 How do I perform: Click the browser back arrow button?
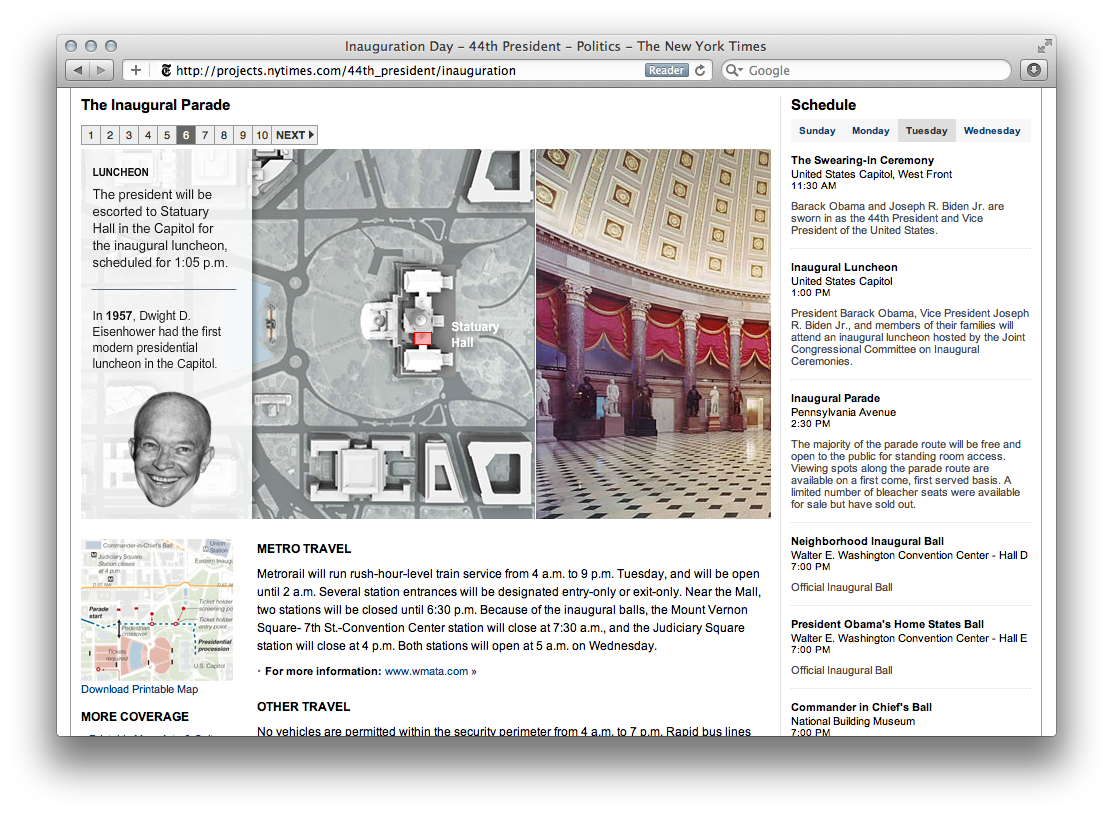point(78,70)
